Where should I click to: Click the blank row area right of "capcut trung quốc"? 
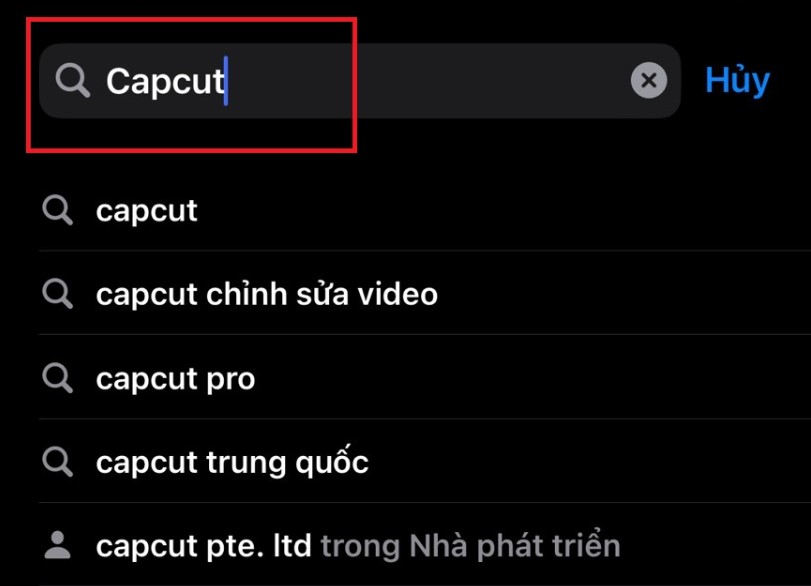pos(590,461)
